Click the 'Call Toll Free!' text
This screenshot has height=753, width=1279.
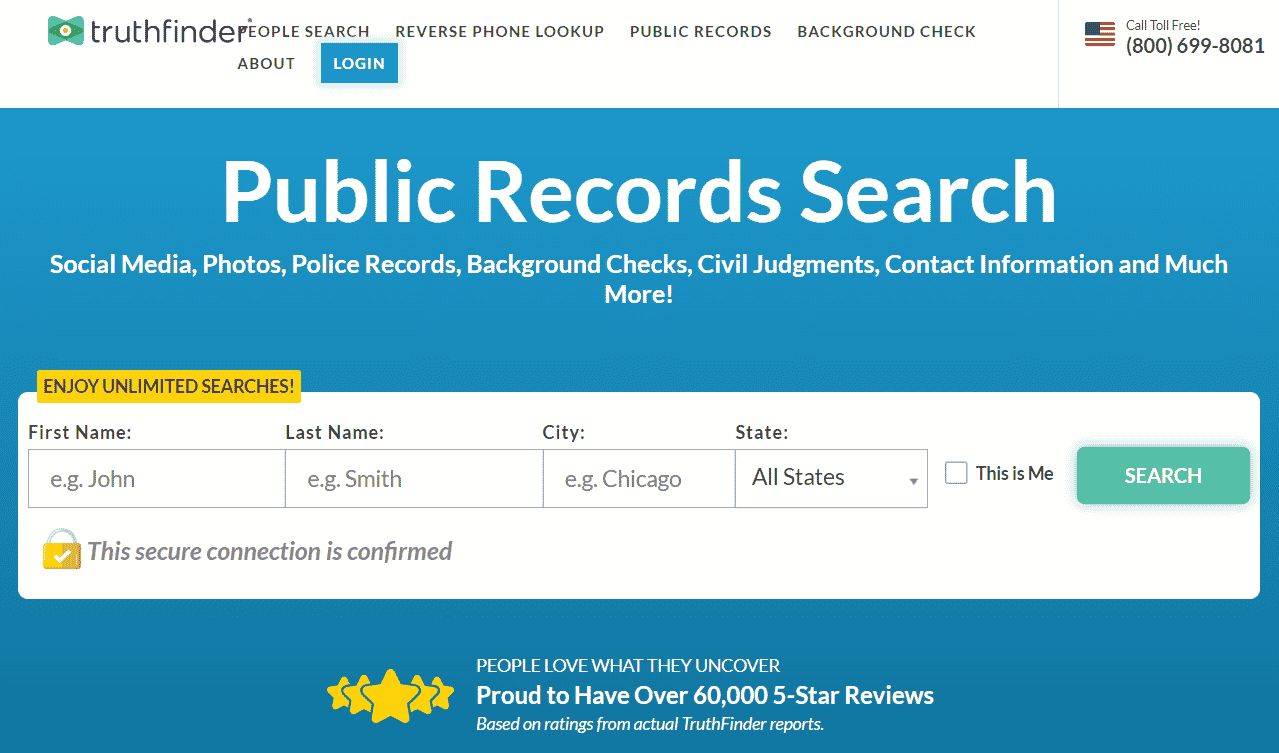[x=1163, y=25]
